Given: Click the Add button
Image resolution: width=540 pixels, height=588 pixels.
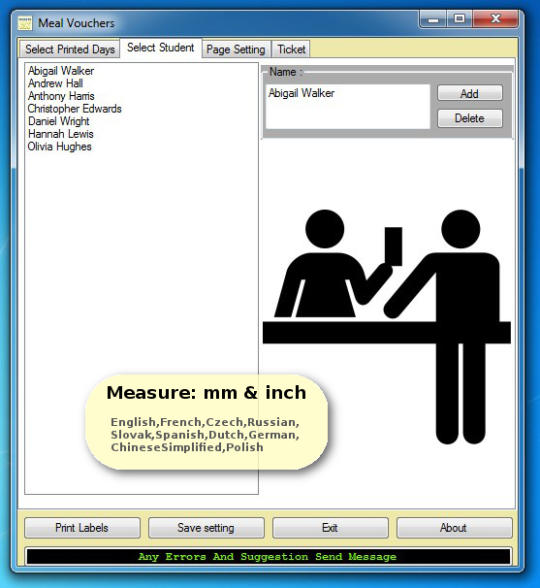Looking at the screenshot, I should coord(470,93).
